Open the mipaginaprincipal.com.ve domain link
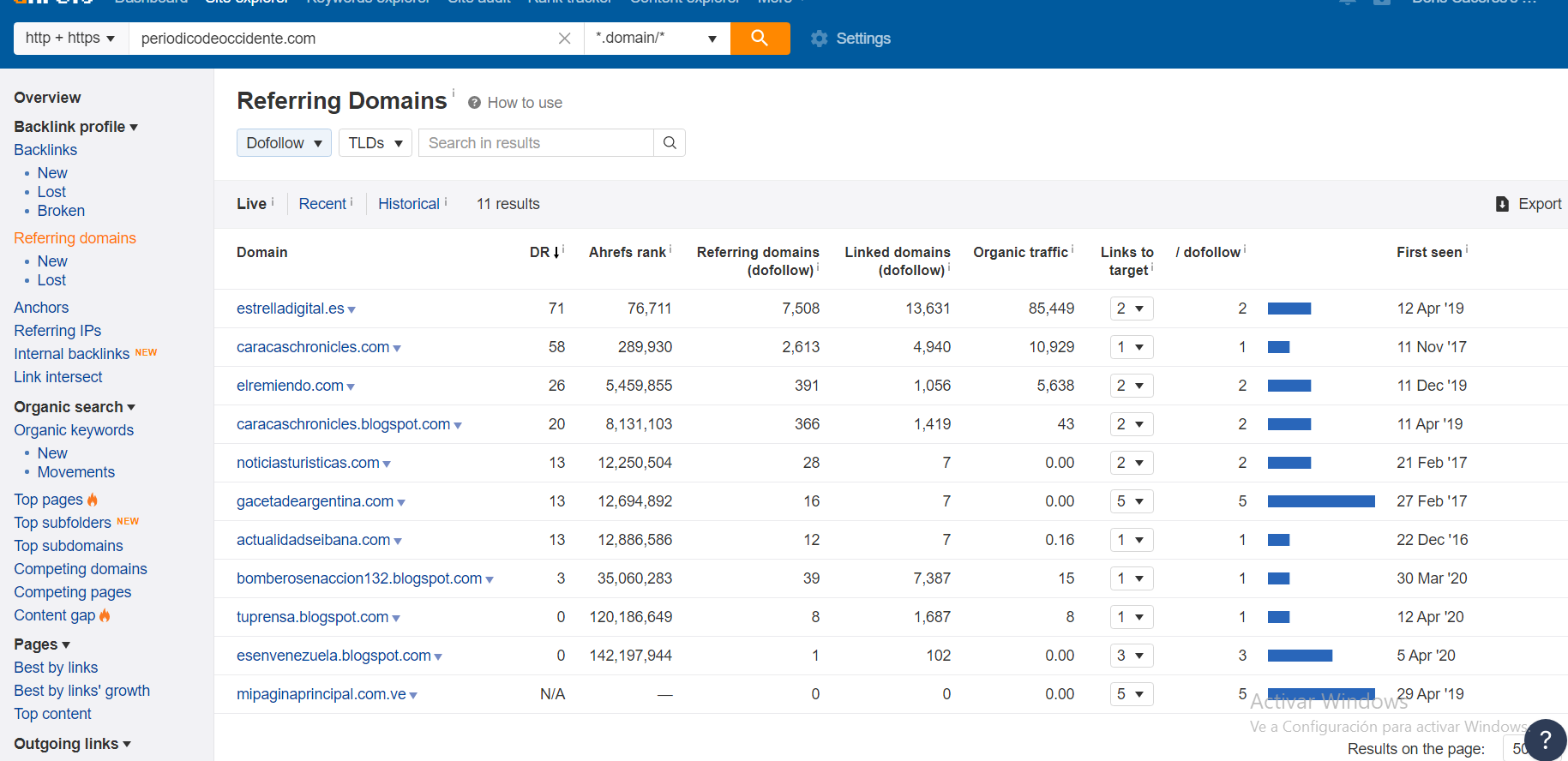Screen dimensions: 1568x761 point(321,694)
